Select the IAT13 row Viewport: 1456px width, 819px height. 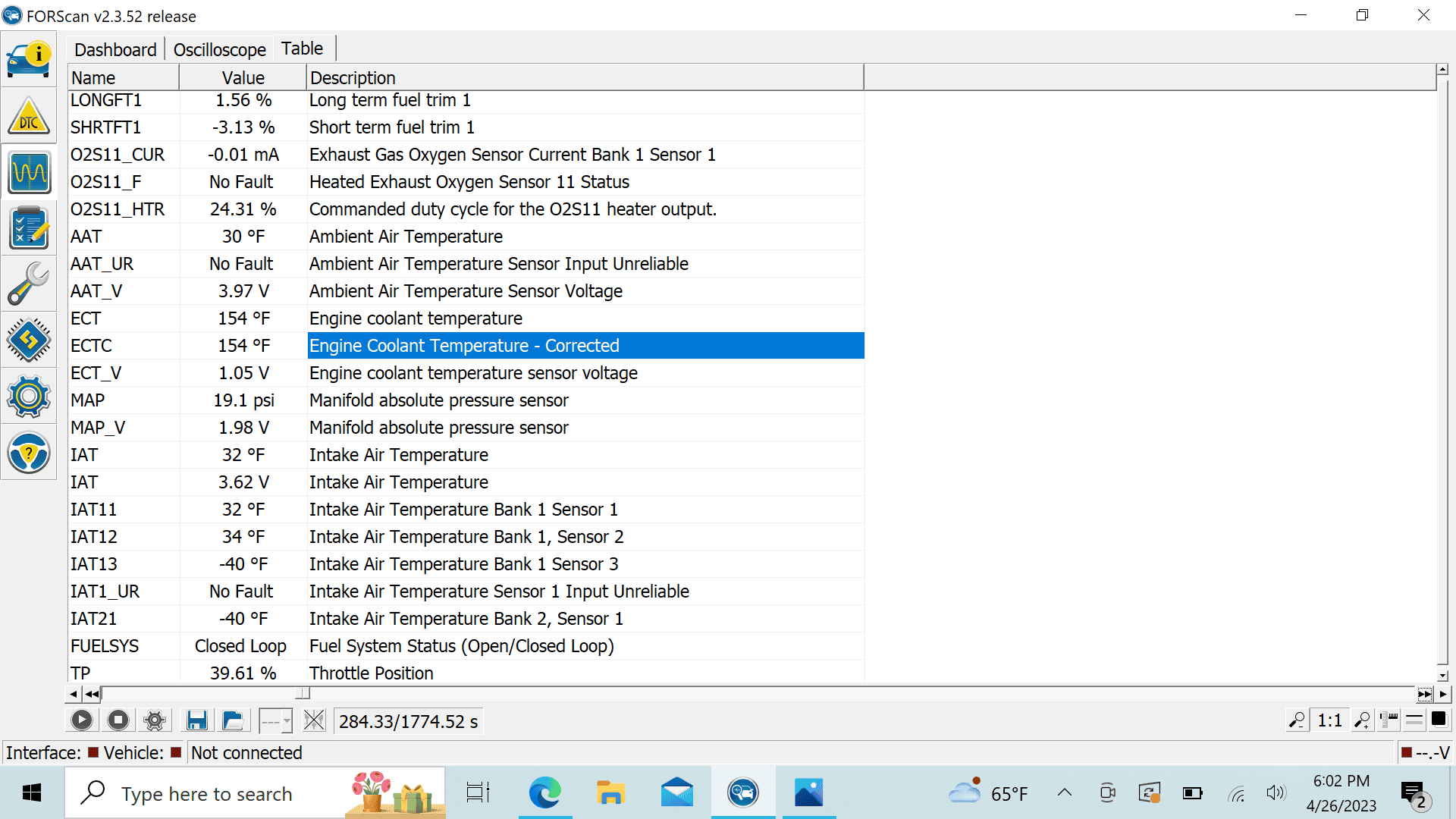[x=466, y=564]
